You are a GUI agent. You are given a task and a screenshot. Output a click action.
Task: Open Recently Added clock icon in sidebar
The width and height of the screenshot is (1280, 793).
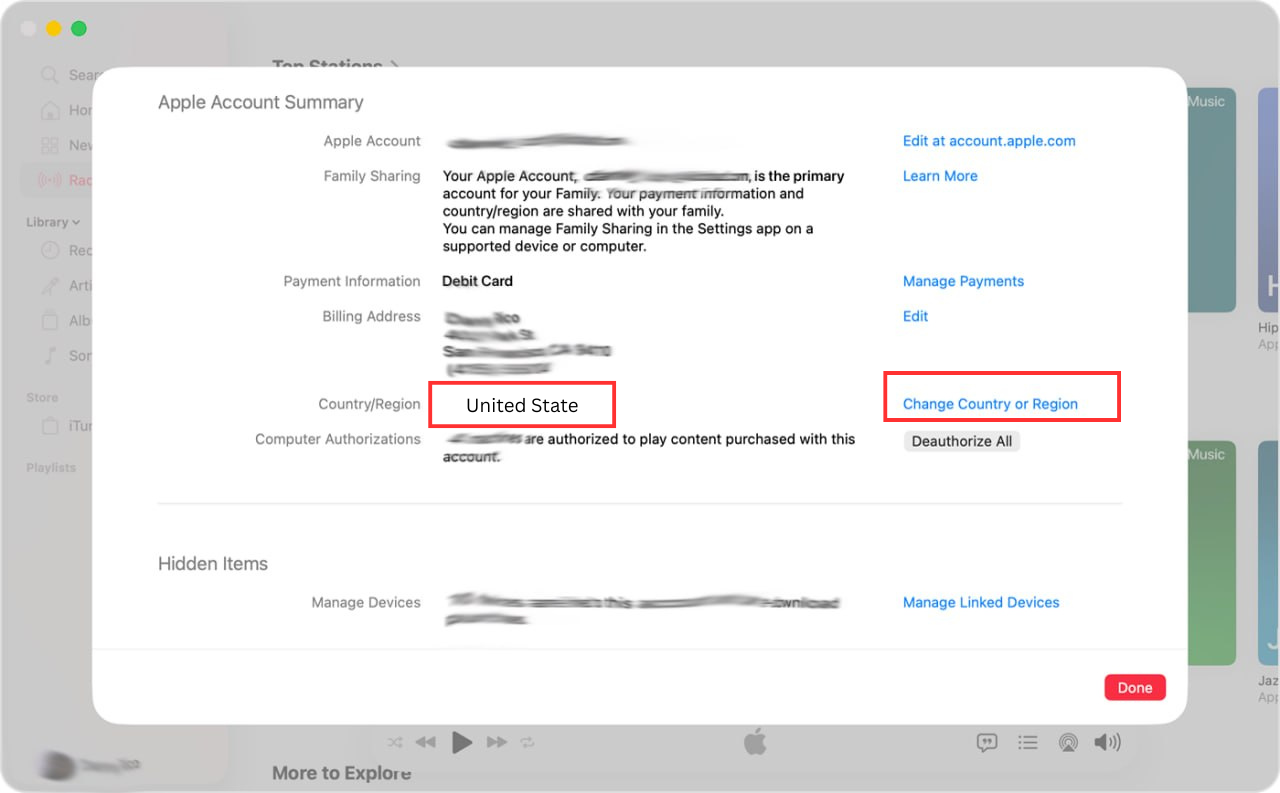coord(50,250)
